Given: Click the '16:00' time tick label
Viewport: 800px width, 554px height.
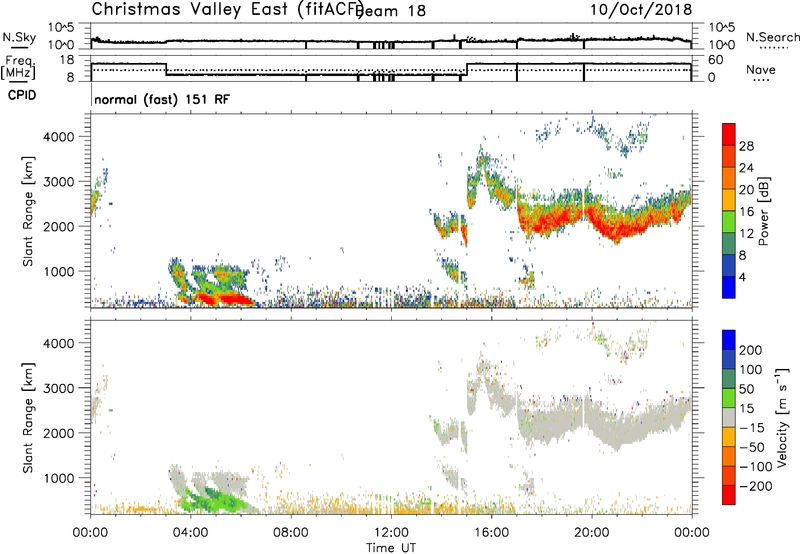Looking at the screenshot, I should point(491,533).
